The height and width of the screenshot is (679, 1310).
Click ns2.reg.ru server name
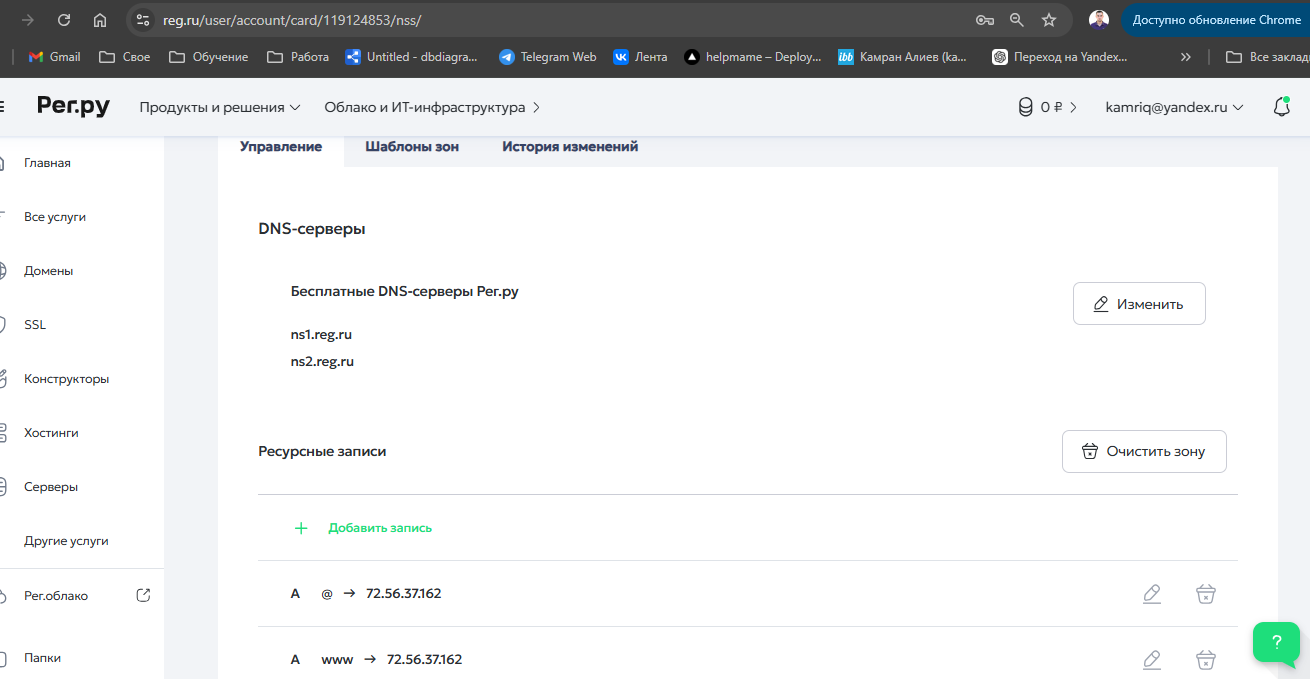point(322,362)
